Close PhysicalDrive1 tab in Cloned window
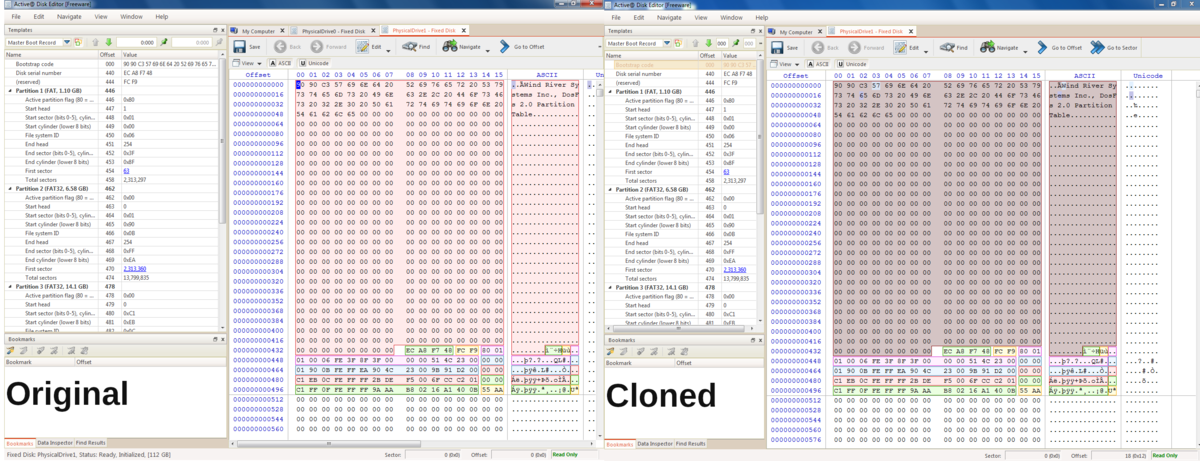 tap(910, 32)
